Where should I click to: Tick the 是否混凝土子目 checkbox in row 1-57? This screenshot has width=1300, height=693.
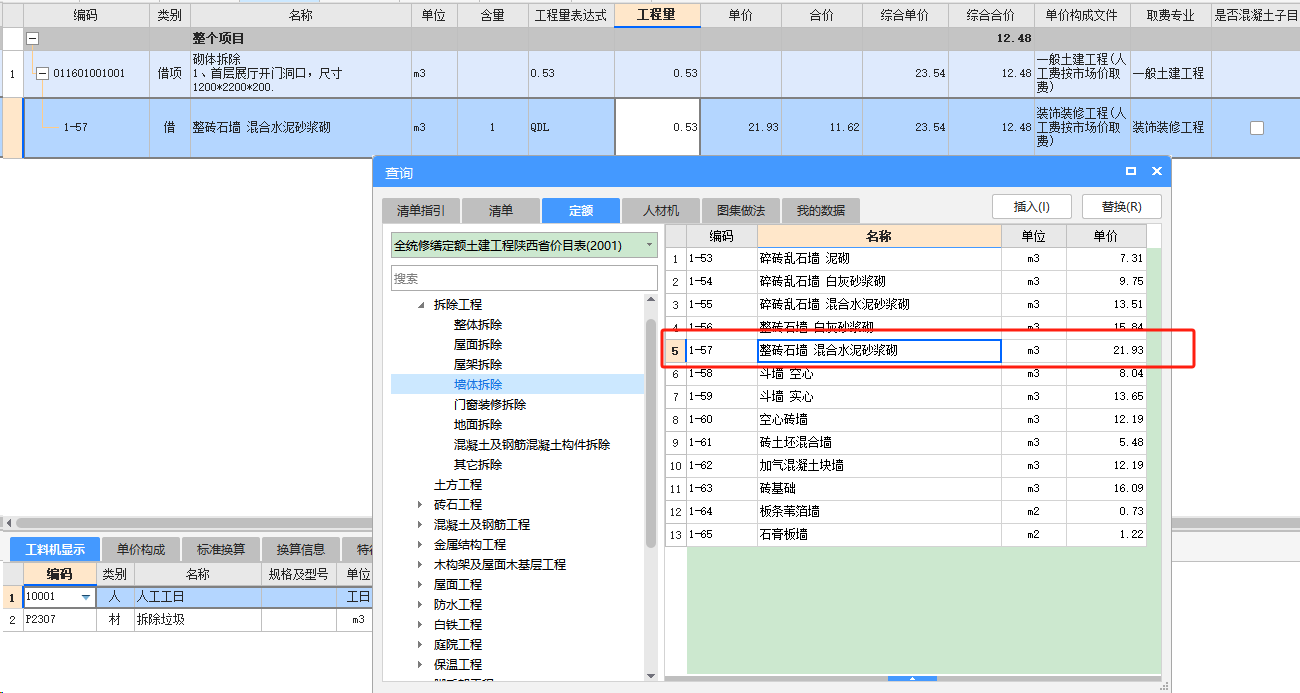(1256, 128)
